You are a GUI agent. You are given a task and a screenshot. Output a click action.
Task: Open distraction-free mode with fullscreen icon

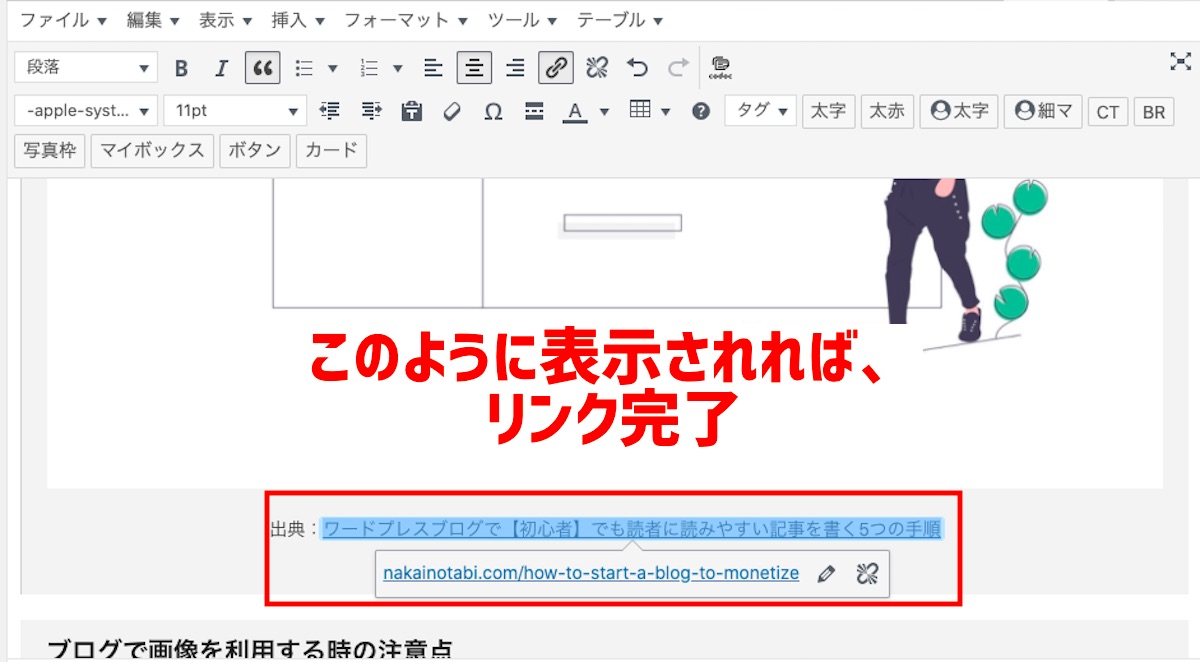pos(1178,60)
